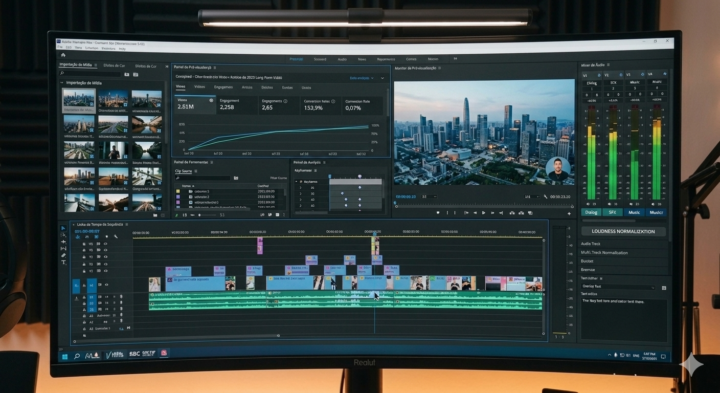Toggle lock on the topmost video track
The width and height of the screenshot is (720, 393).
click(x=84, y=244)
